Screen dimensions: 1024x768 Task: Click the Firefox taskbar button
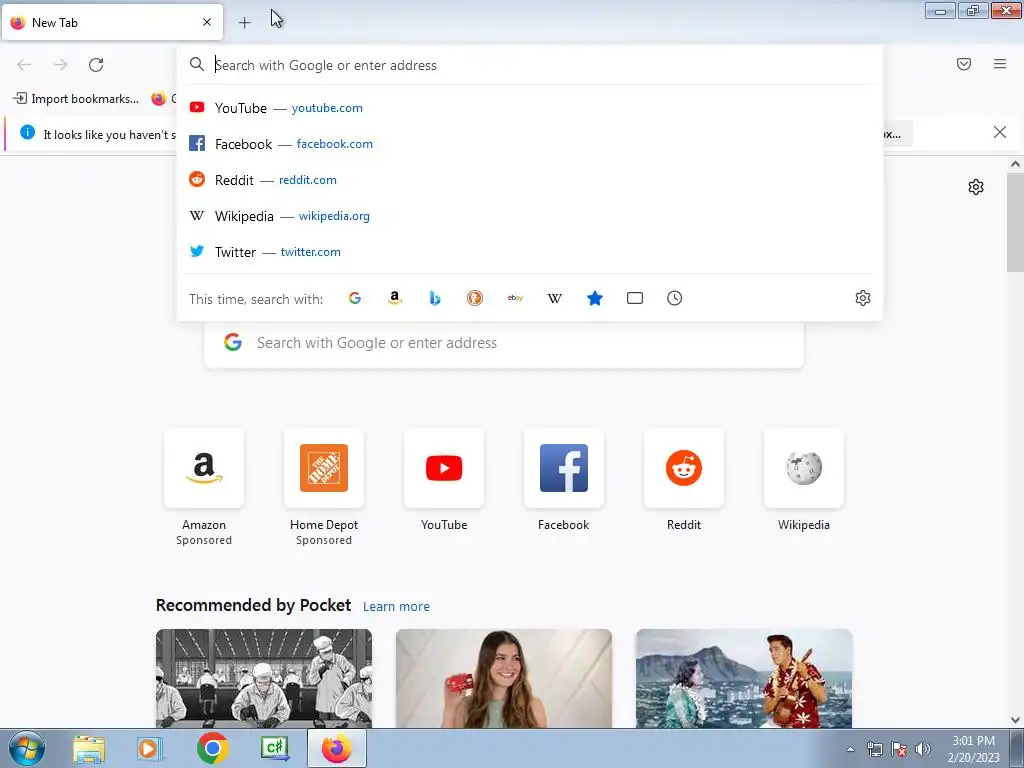click(x=337, y=749)
